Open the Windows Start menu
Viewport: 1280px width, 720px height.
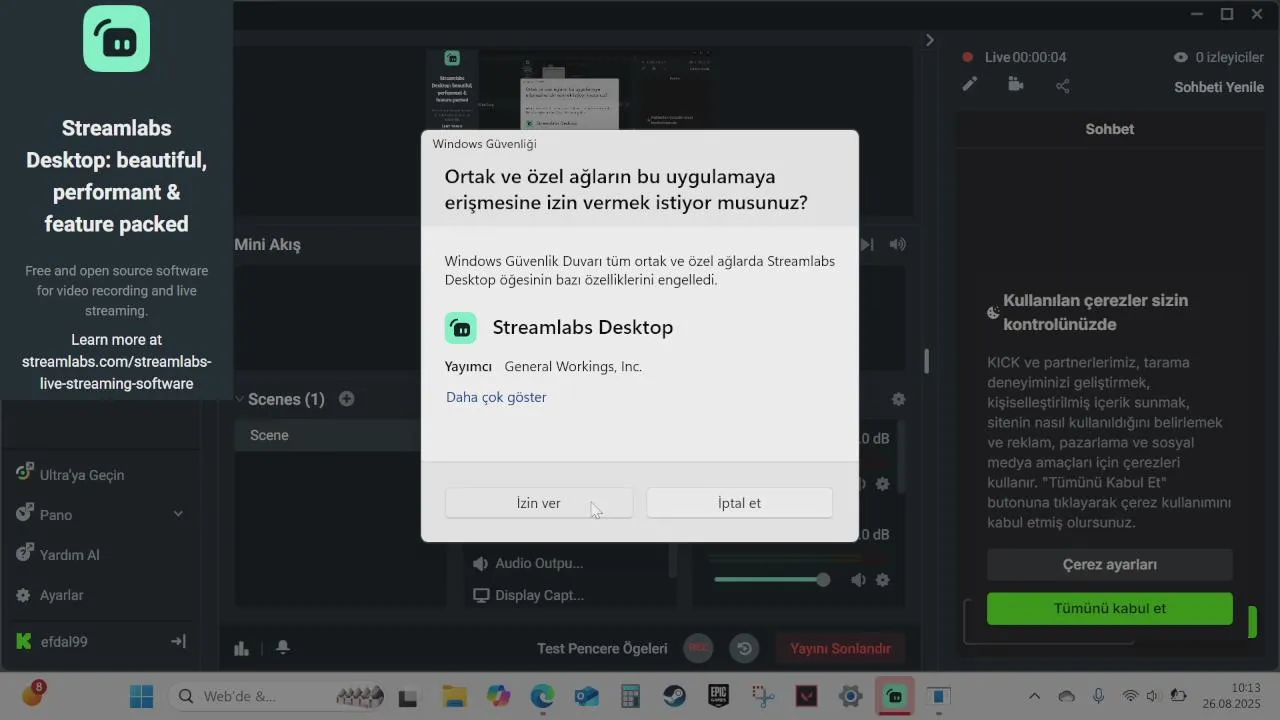click(142, 696)
